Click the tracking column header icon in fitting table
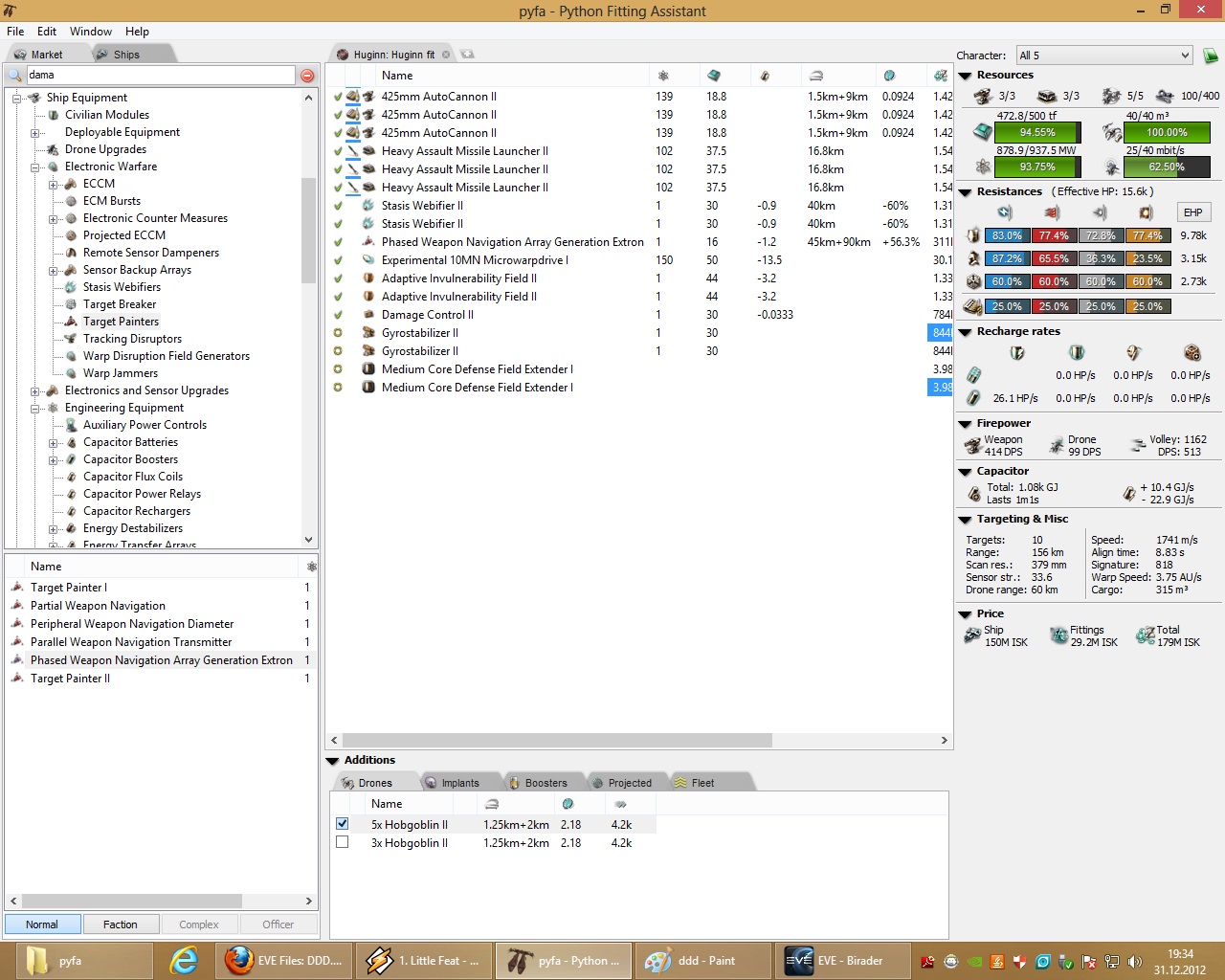 889,76
